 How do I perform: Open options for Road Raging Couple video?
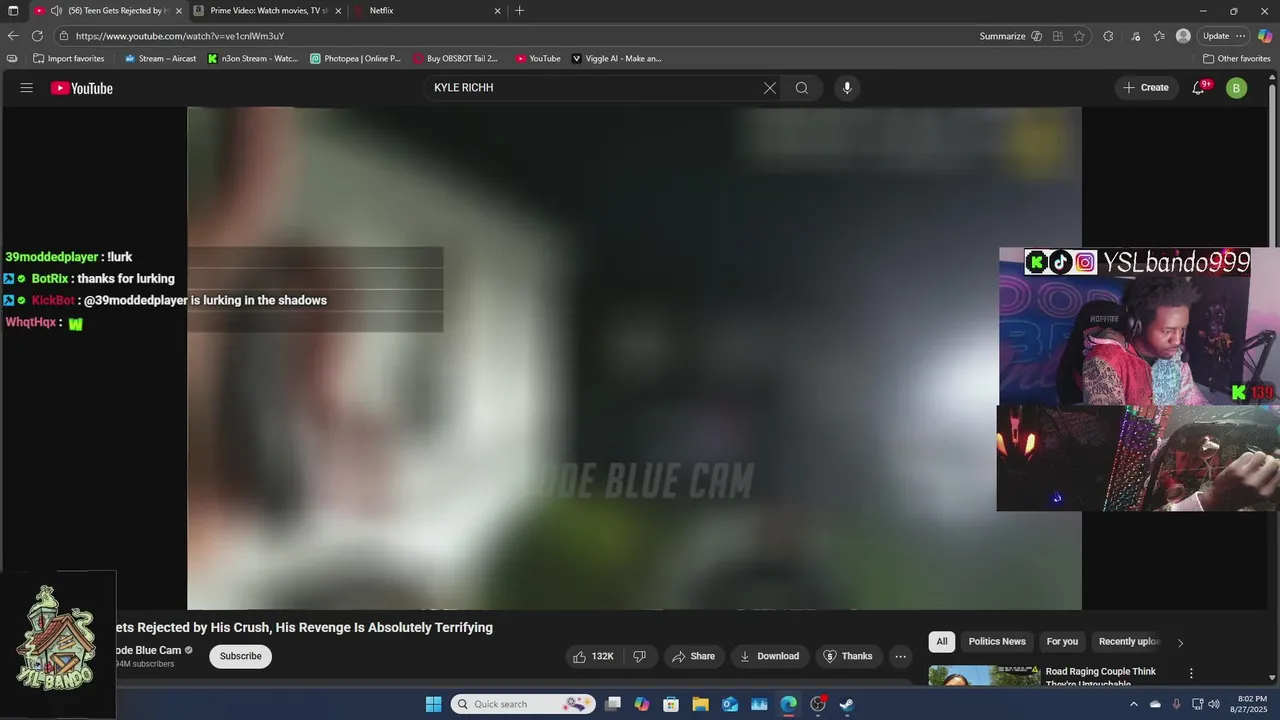pyautogui.click(x=1191, y=674)
